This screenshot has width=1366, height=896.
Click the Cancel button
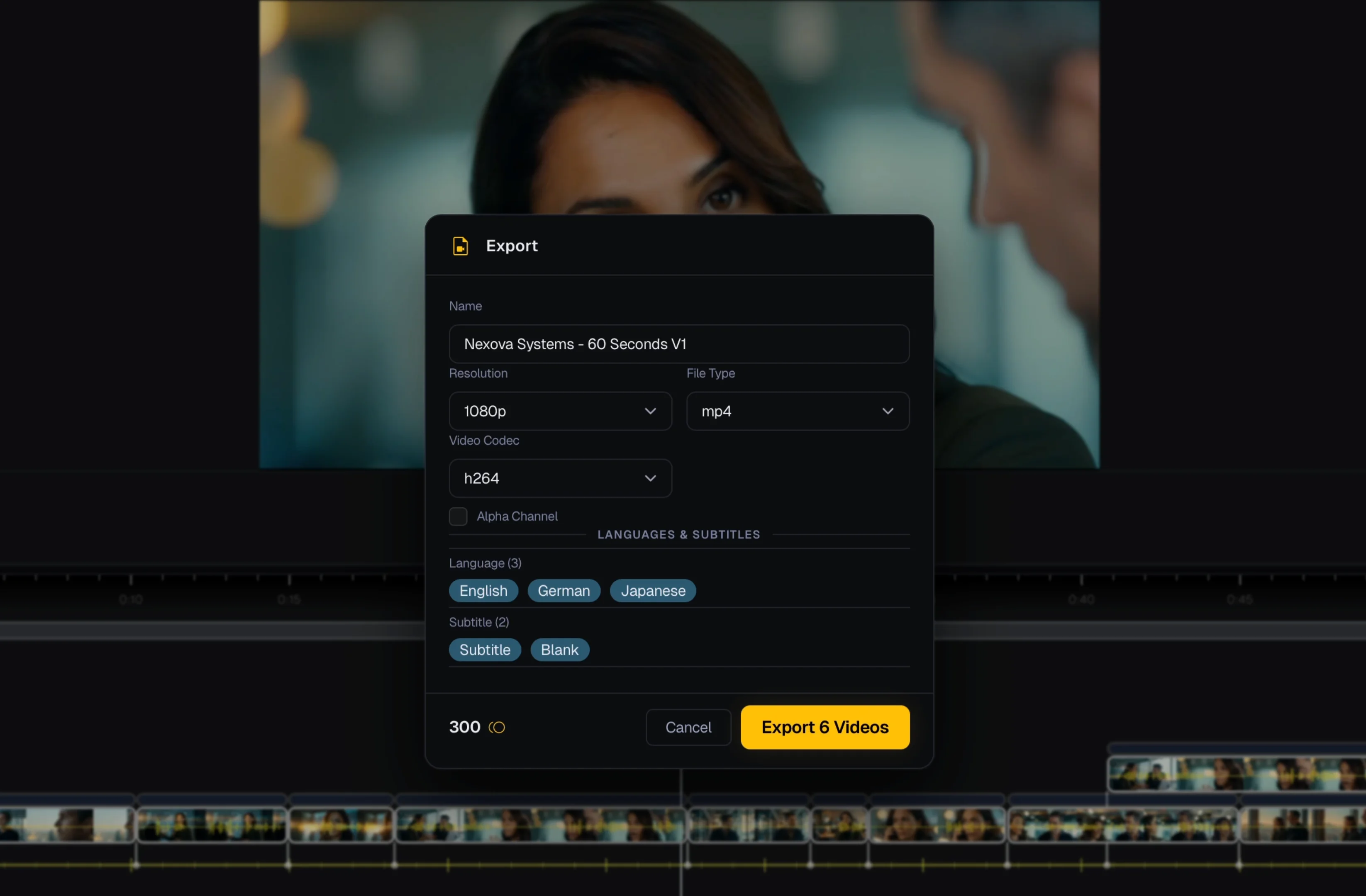pos(688,727)
